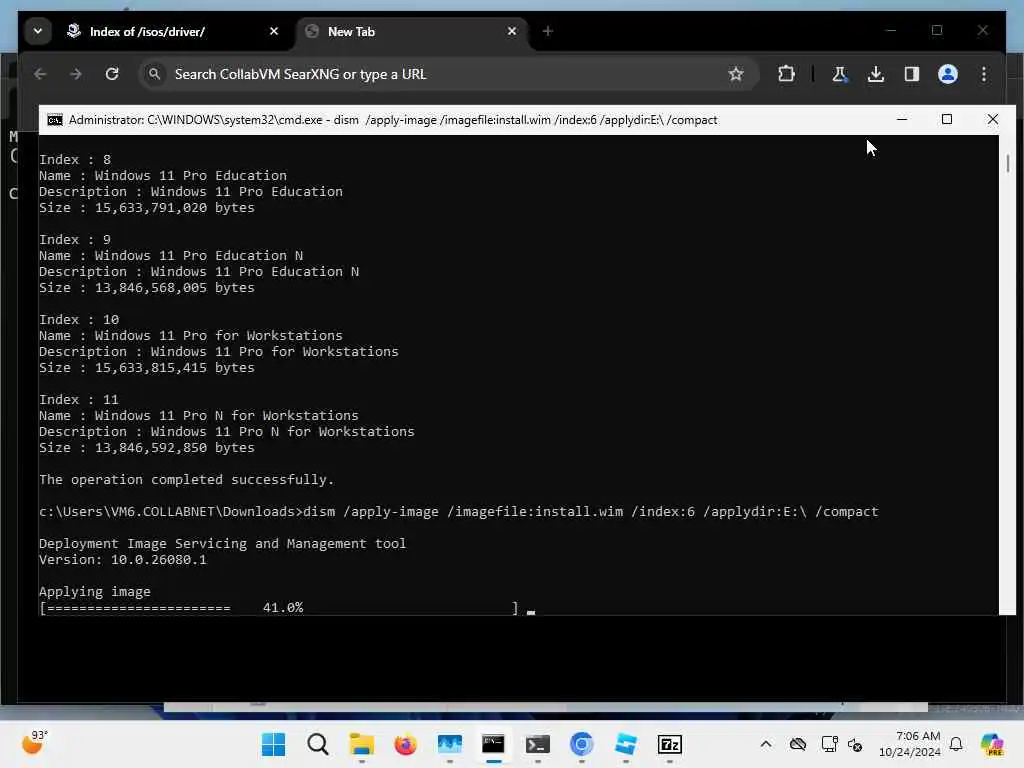
Task: Click 'Size : 13,846,592,850 bytes' line
Action: tap(147, 448)
